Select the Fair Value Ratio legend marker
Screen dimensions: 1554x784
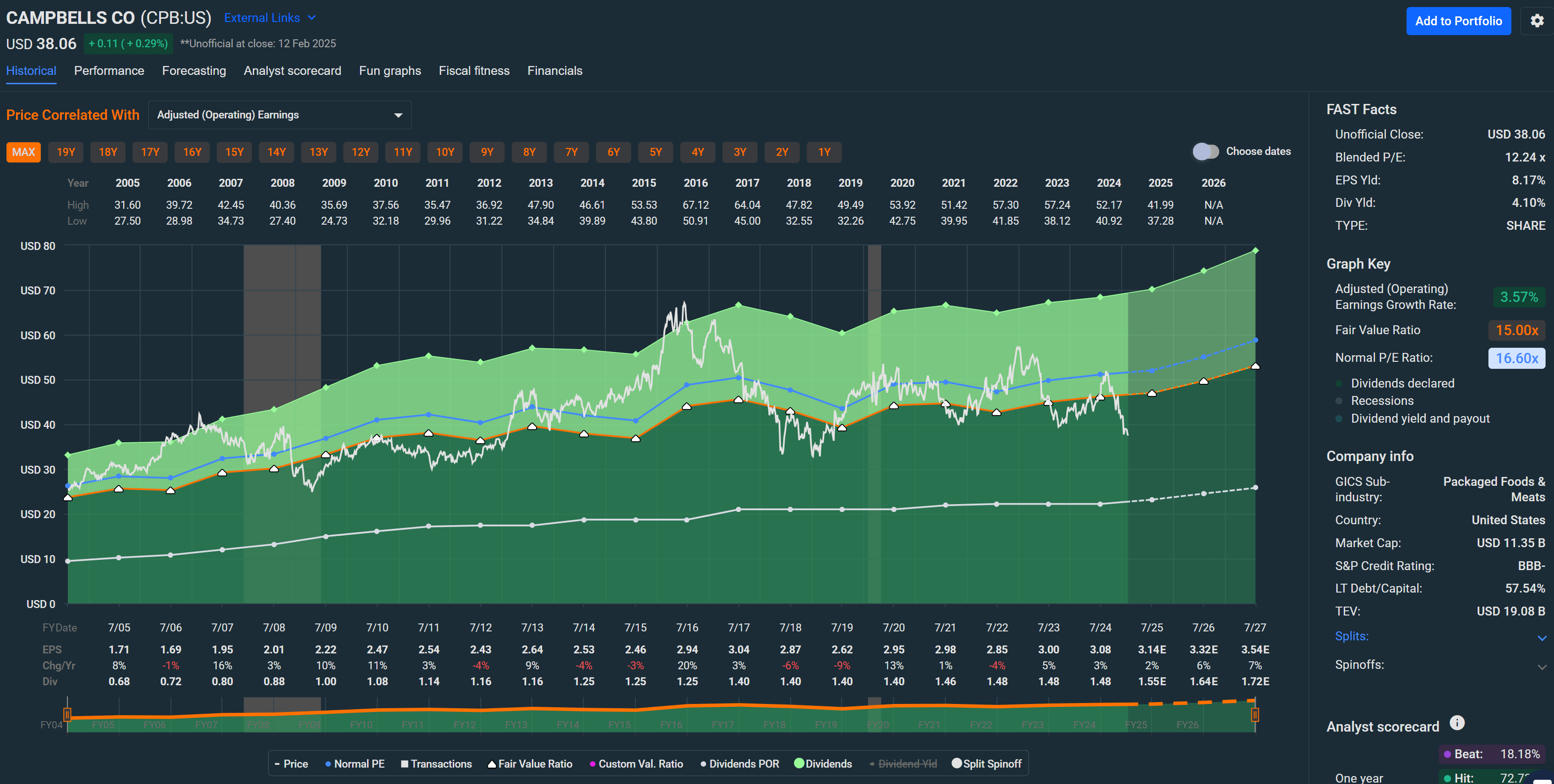(491, 763)
